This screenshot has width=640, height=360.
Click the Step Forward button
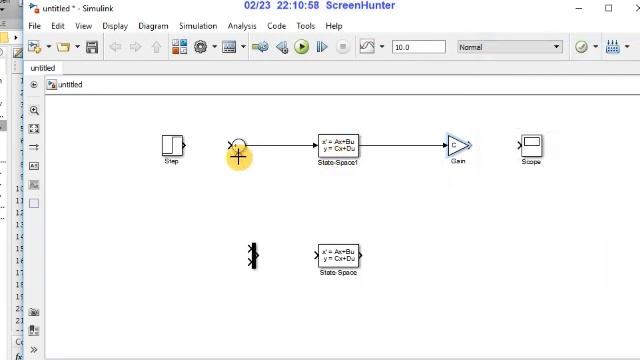(322, 47)
